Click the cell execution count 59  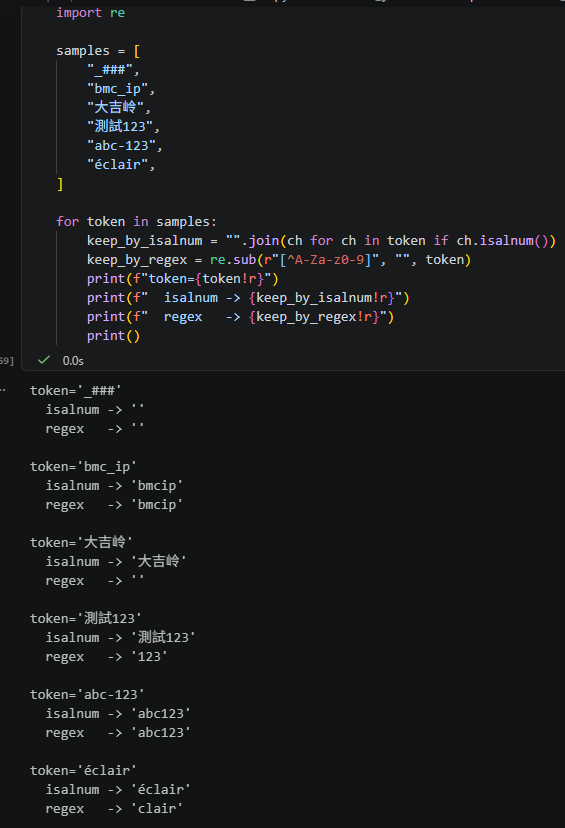pyautogui.click(x=6, y=361)
